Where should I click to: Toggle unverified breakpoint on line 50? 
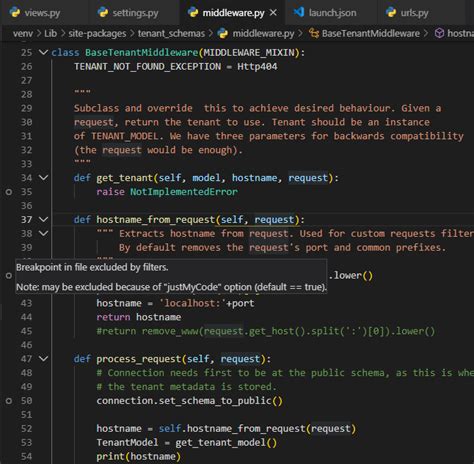tap(9, 401)
